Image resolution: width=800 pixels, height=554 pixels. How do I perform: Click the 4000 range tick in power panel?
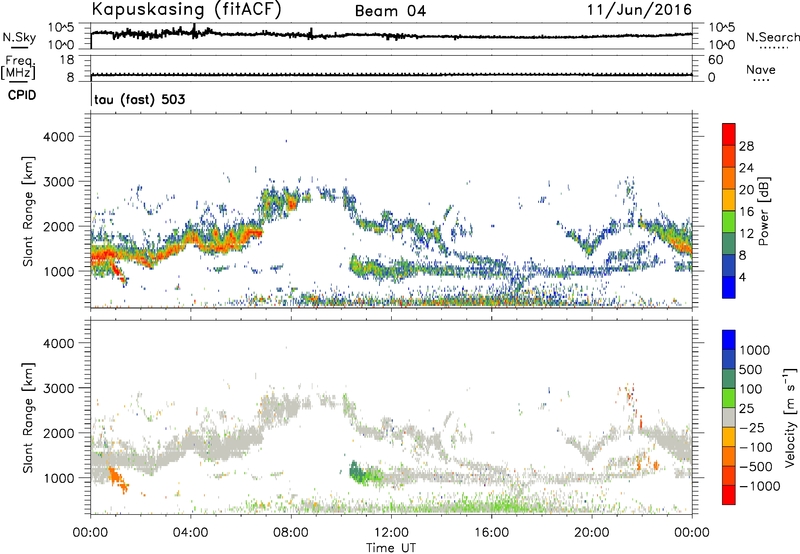tap(58, 137)
